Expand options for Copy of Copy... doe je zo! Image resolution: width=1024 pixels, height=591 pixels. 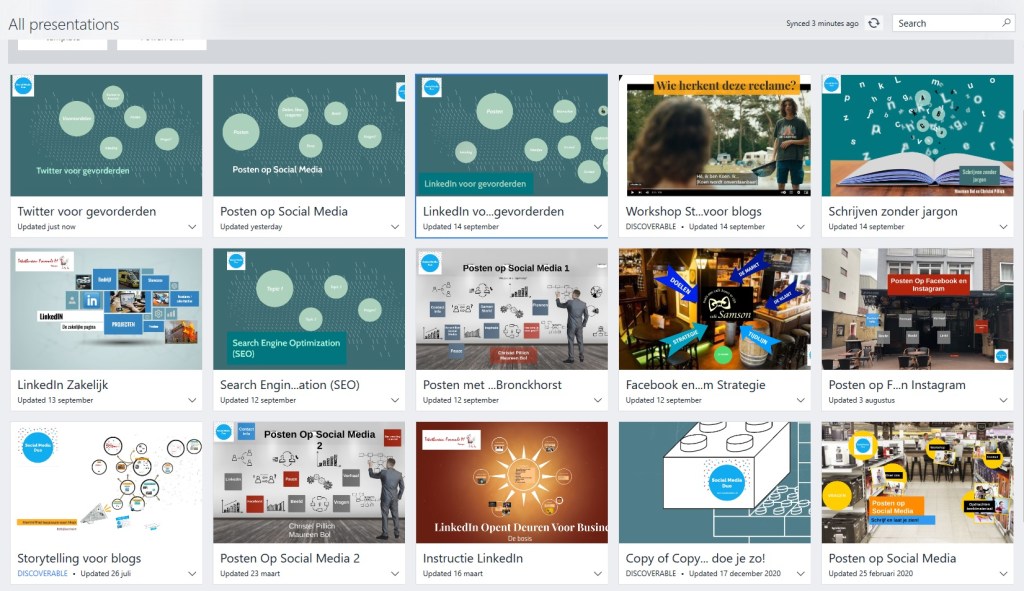(802, 573)
